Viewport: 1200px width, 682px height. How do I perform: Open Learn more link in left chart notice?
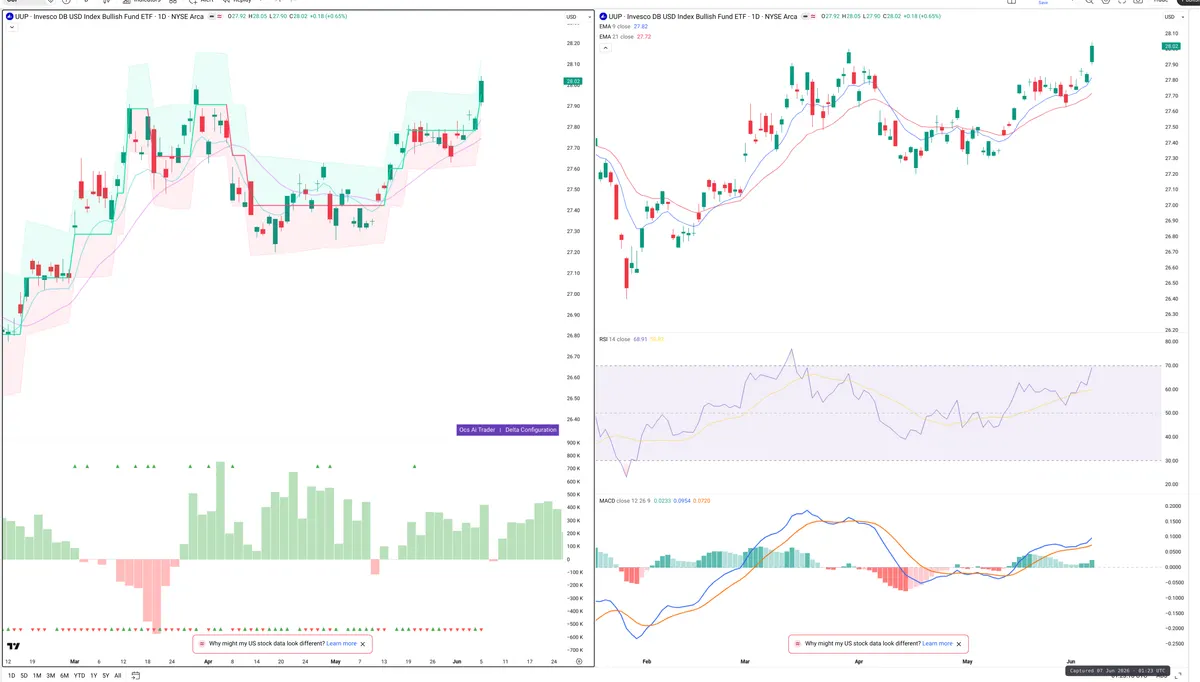[x=341, y=644]
